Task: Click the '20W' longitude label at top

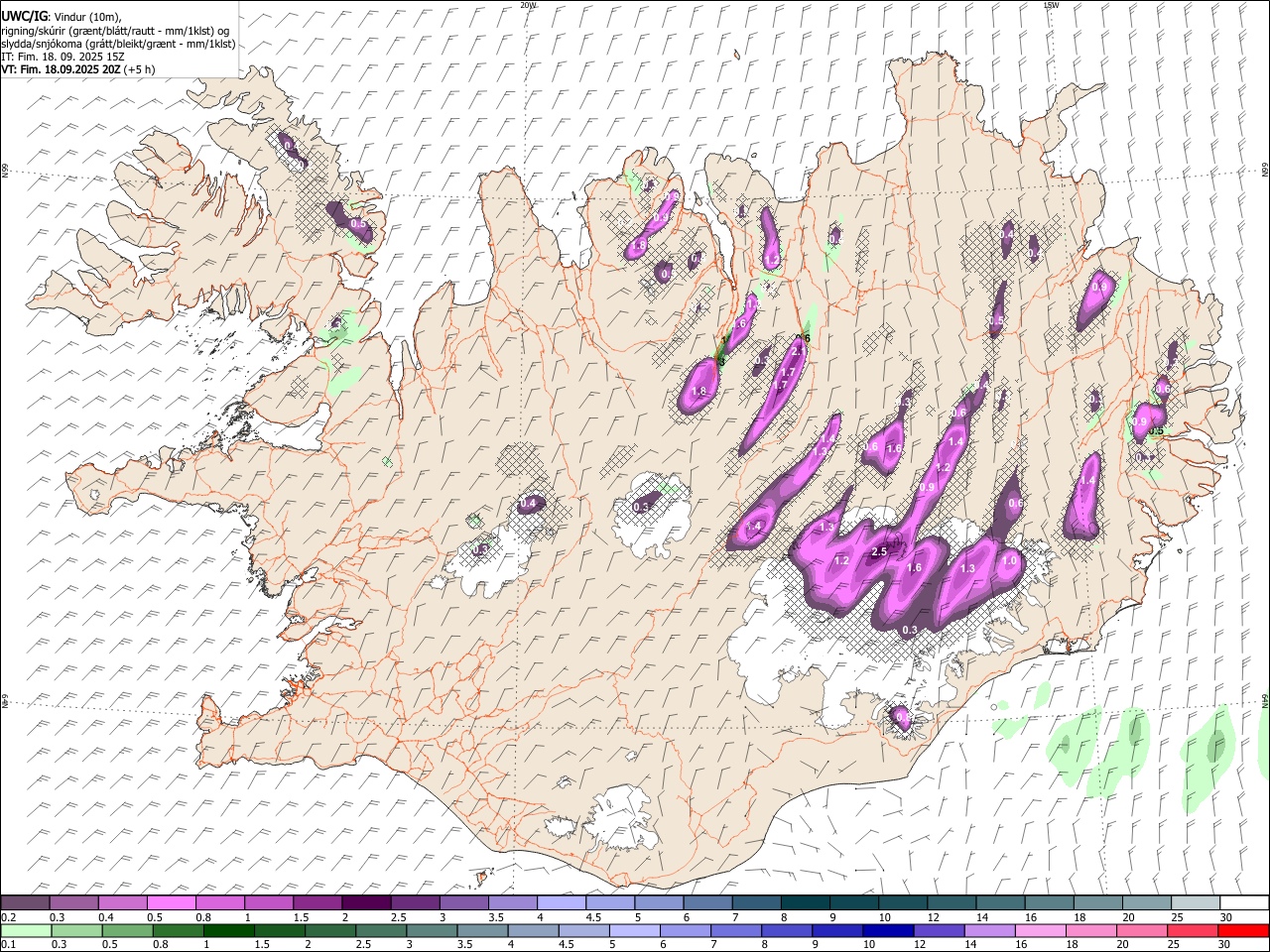Action: pyautogui.click(x=528, y=5)
